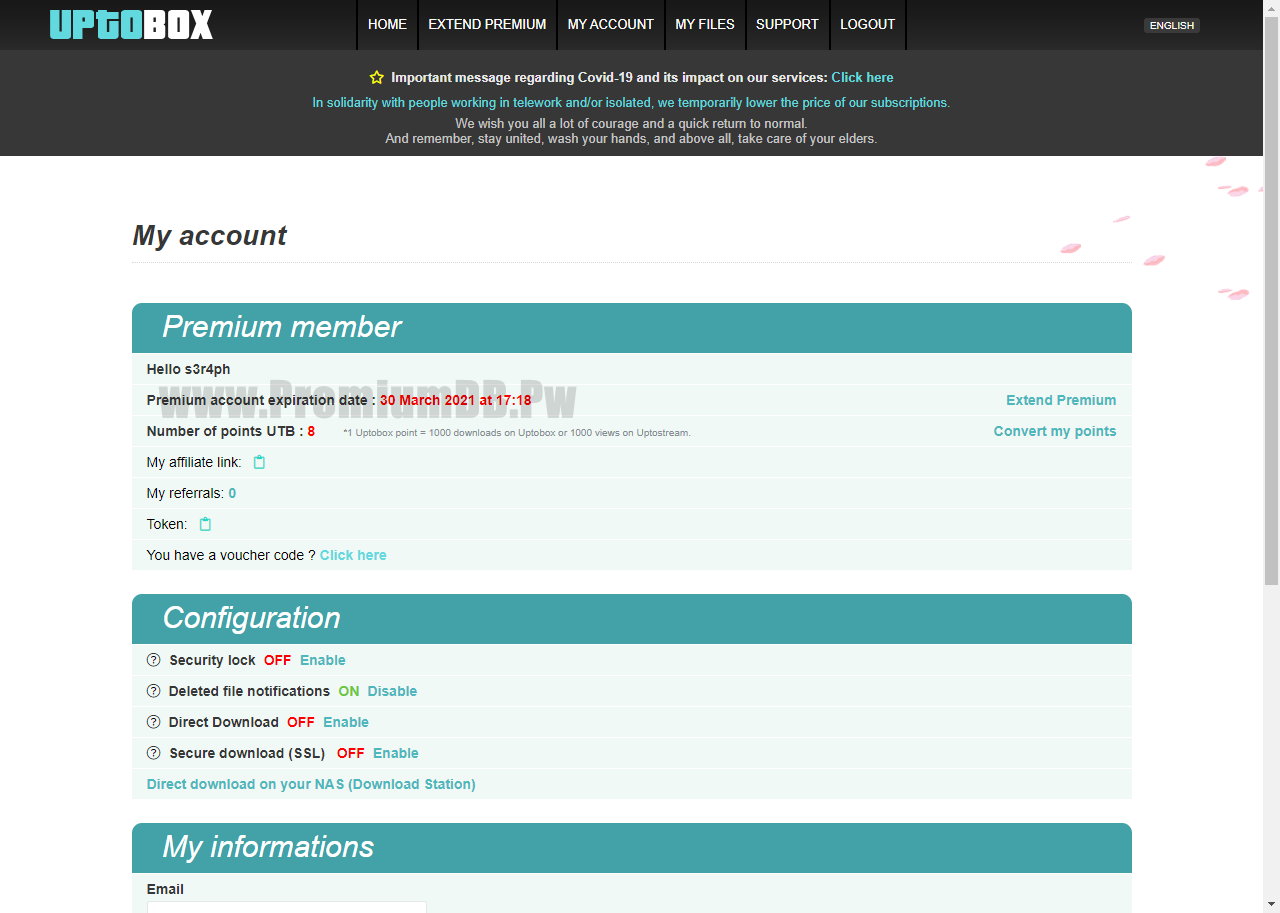
Task: Click the Configuration section header
Action: coord(632,619)
